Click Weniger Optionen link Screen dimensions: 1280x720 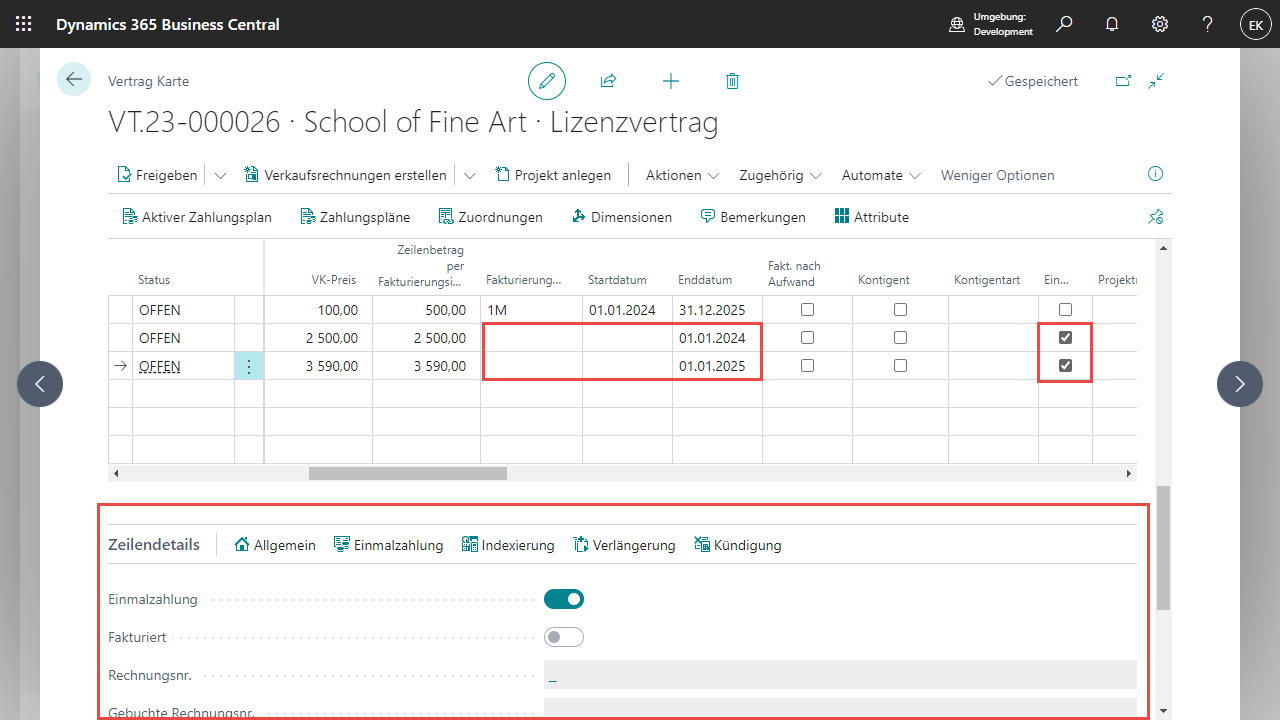[997, 175]
